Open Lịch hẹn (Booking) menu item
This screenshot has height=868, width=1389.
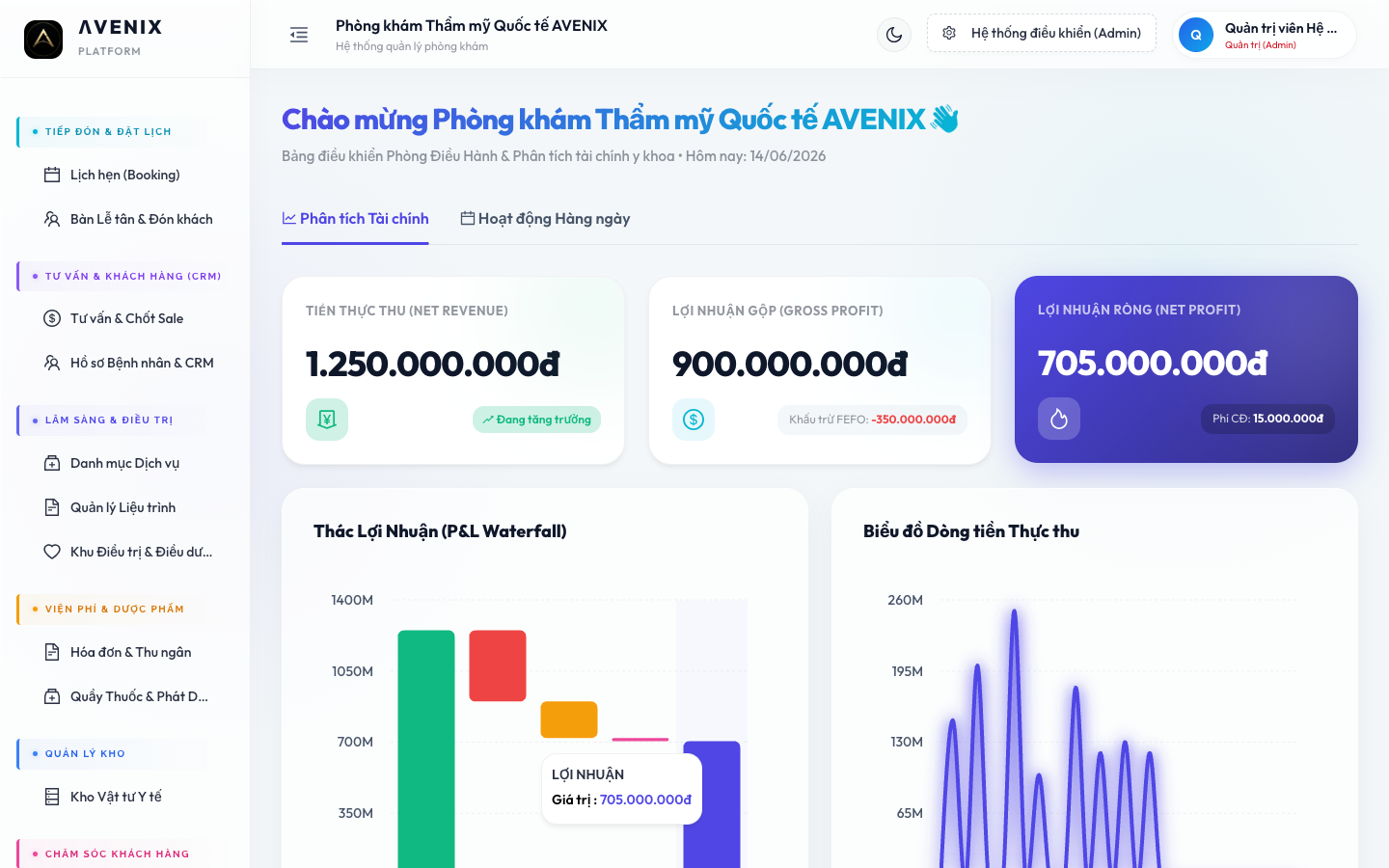(125, 175)
